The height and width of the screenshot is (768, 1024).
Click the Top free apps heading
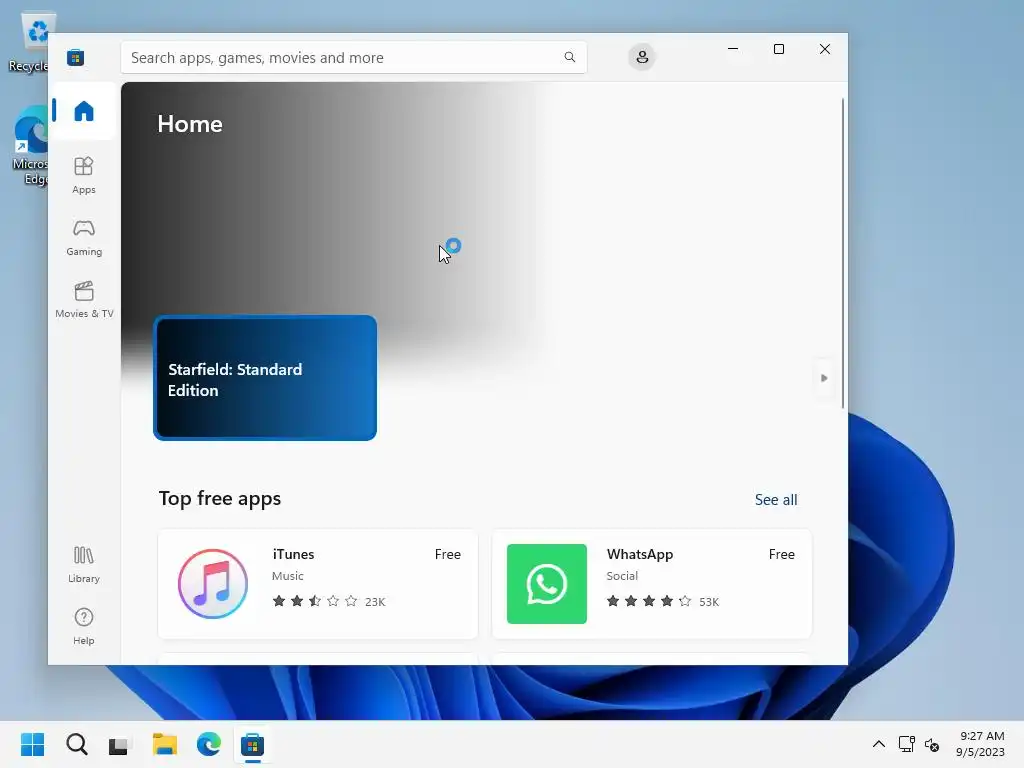(x=219, y=499)
